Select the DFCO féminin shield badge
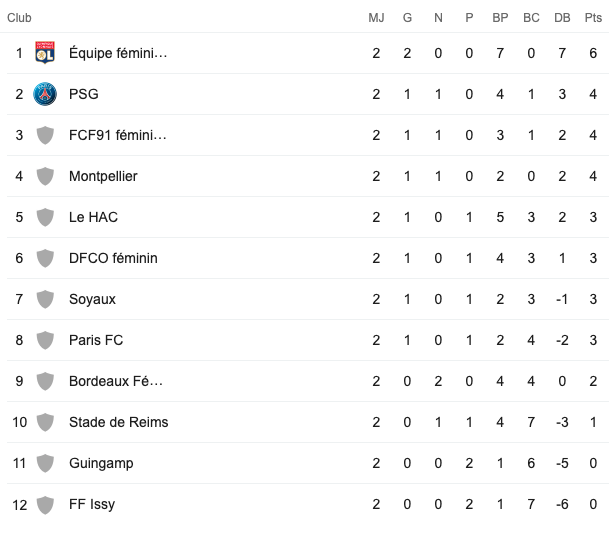The width and height of the screenshot is (609, 547). [x=45, y=258]
